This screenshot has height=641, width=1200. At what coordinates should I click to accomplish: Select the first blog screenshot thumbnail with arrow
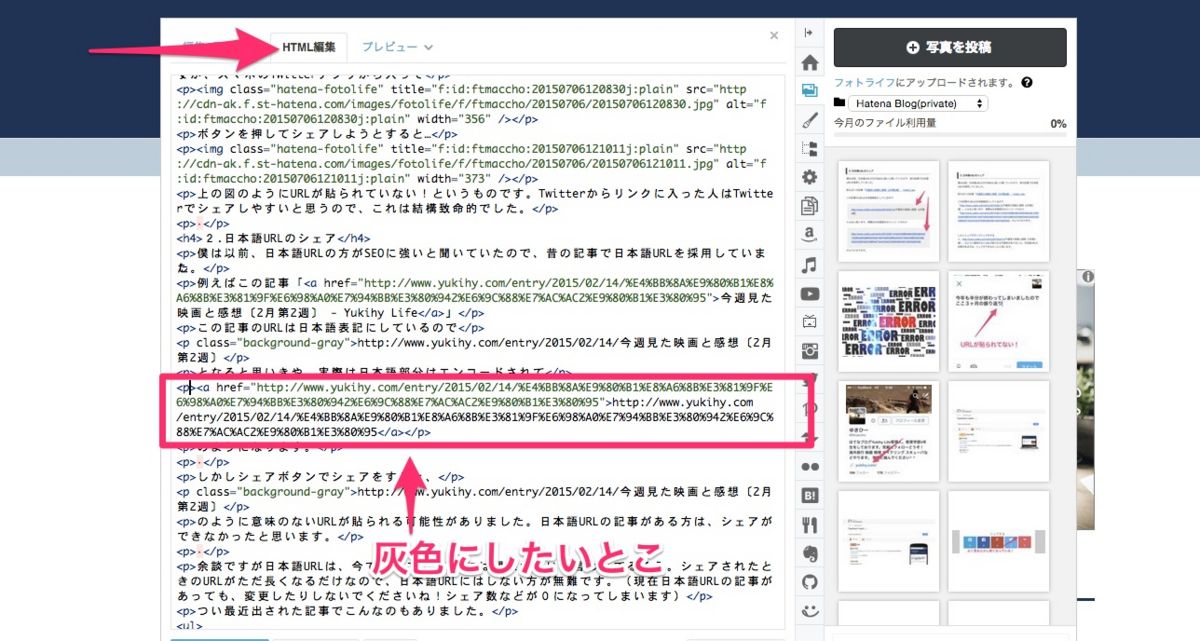pos(889,211)
